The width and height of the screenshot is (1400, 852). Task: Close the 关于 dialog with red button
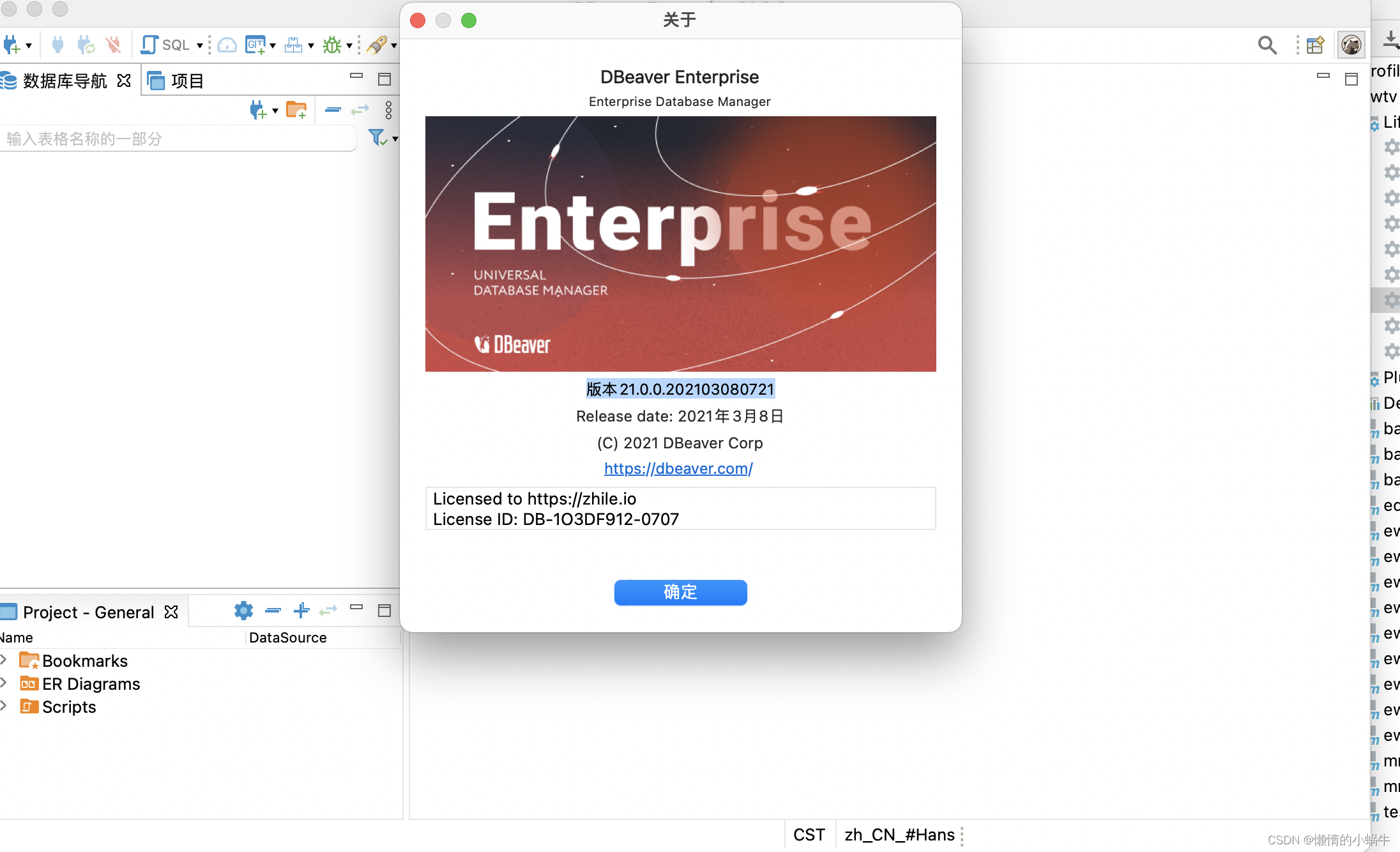click(418, 20)
